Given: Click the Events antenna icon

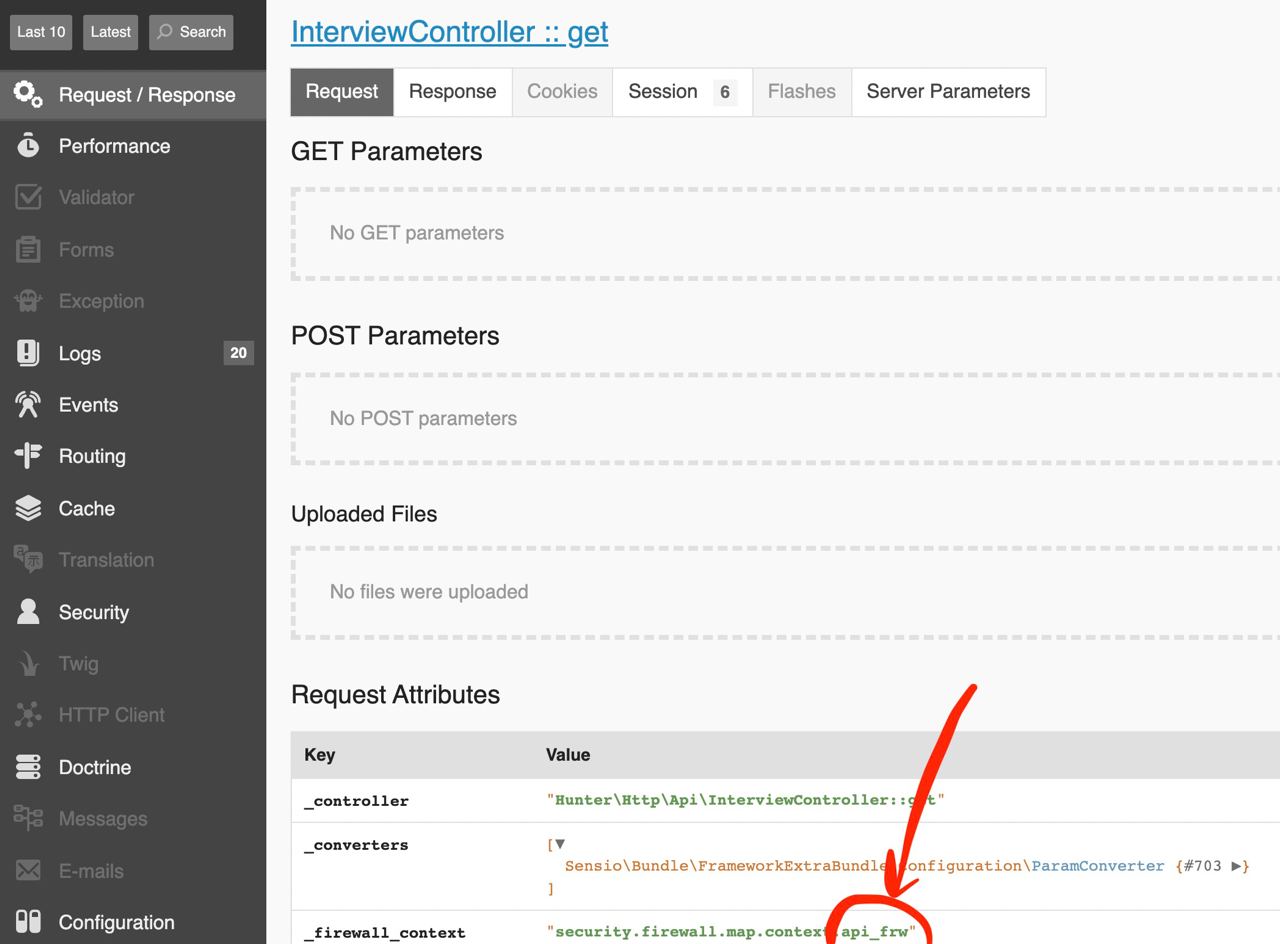Looking at the screenshot, I should [28, 404].
